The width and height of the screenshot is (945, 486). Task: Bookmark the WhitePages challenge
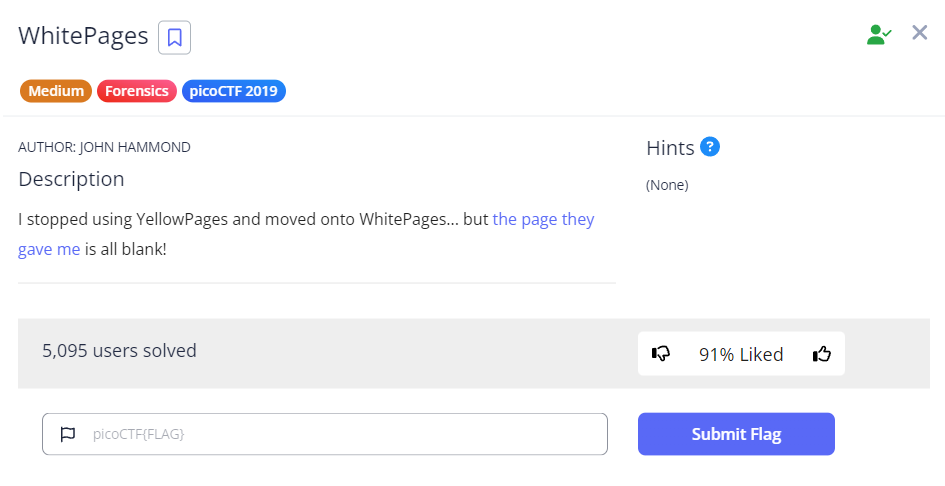[174, 38]
